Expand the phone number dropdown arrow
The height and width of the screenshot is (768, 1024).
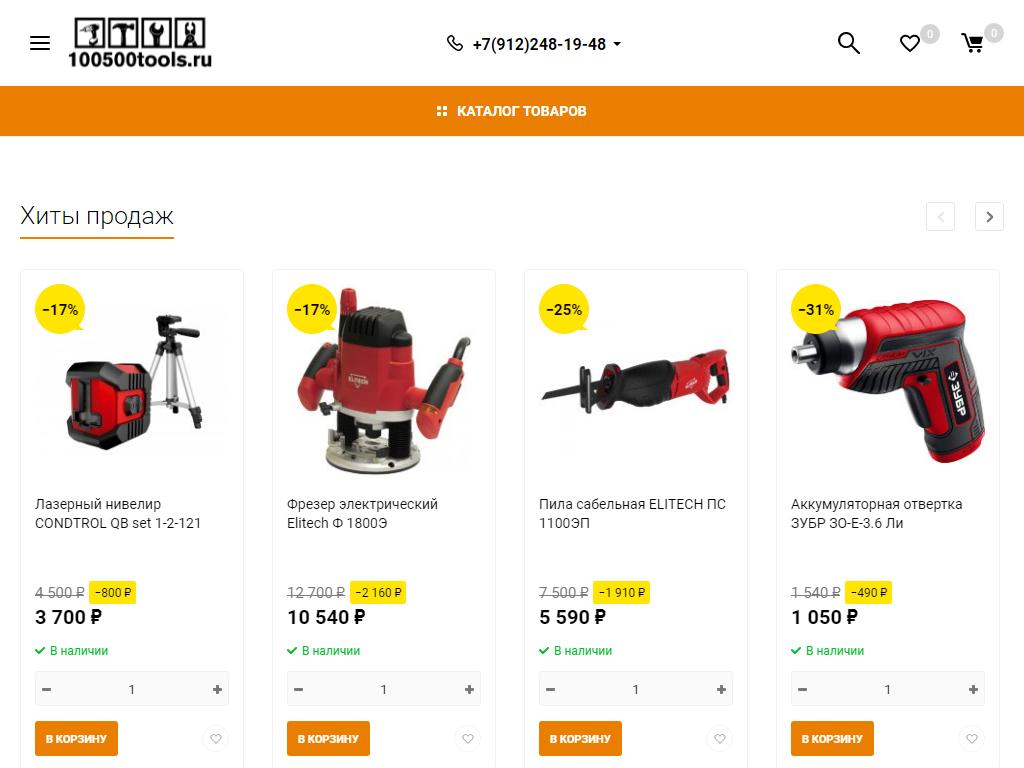pyautogui.click(x=617, y=44)
